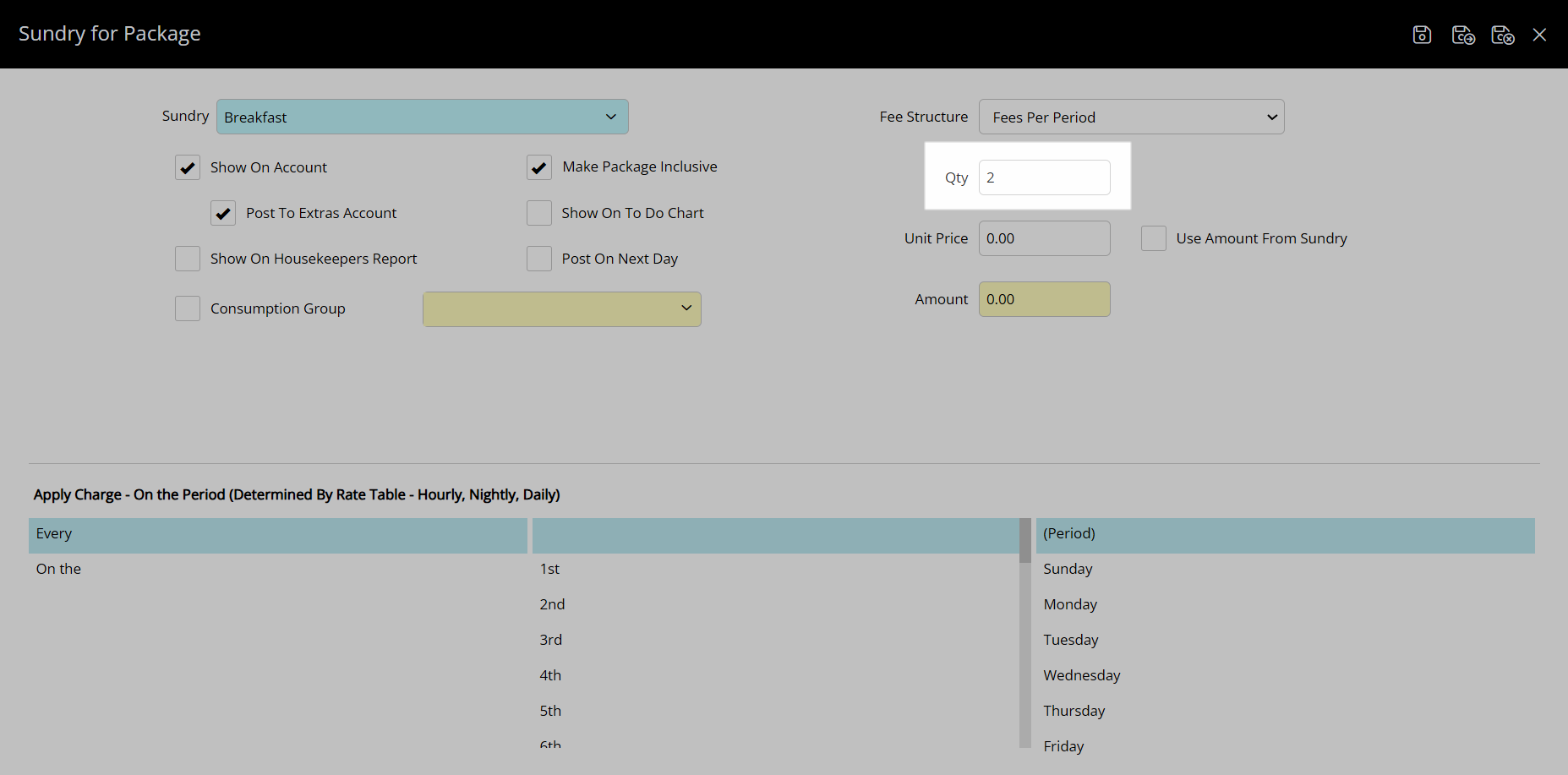Enable Show On To Do Chart

pyautogui.click(x=539, y=213)
